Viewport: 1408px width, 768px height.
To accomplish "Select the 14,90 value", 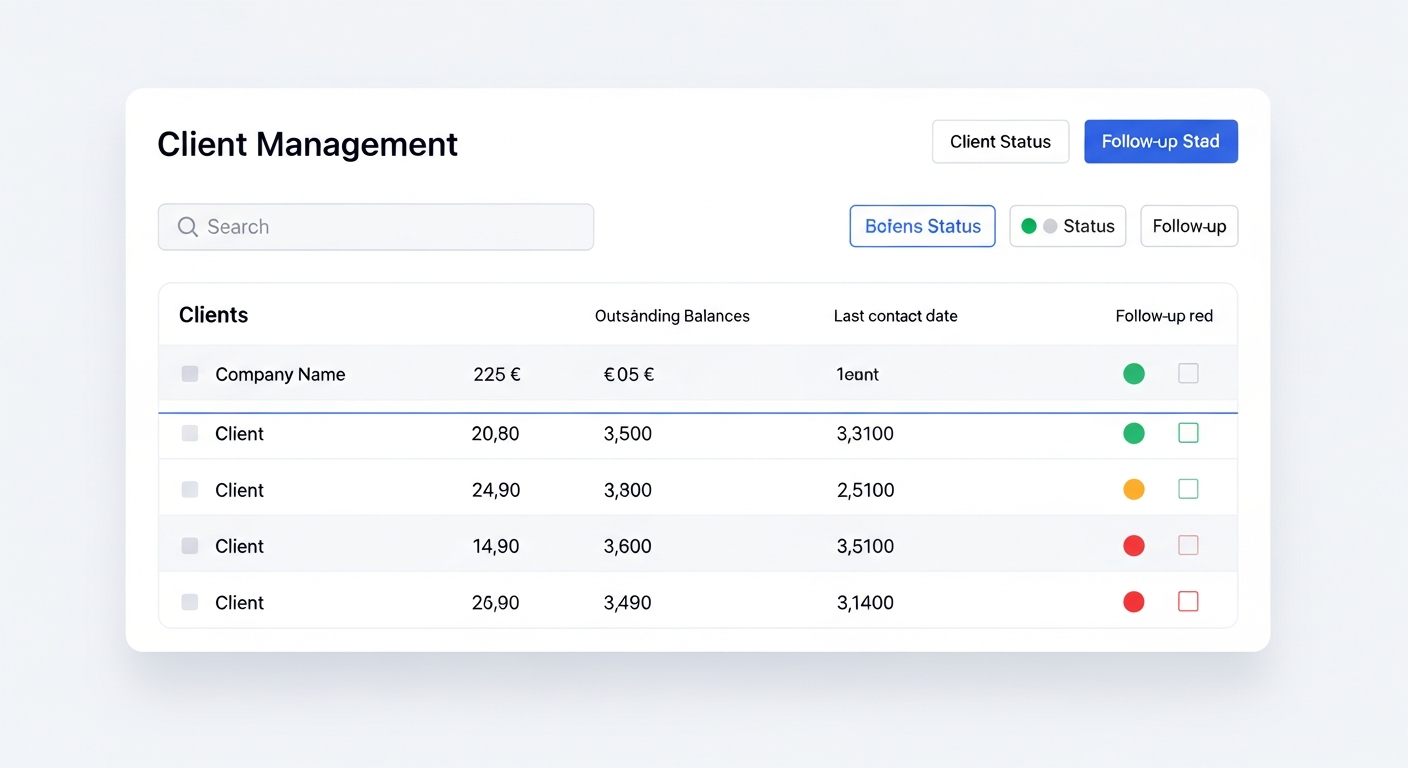I will tap(496, 546).
